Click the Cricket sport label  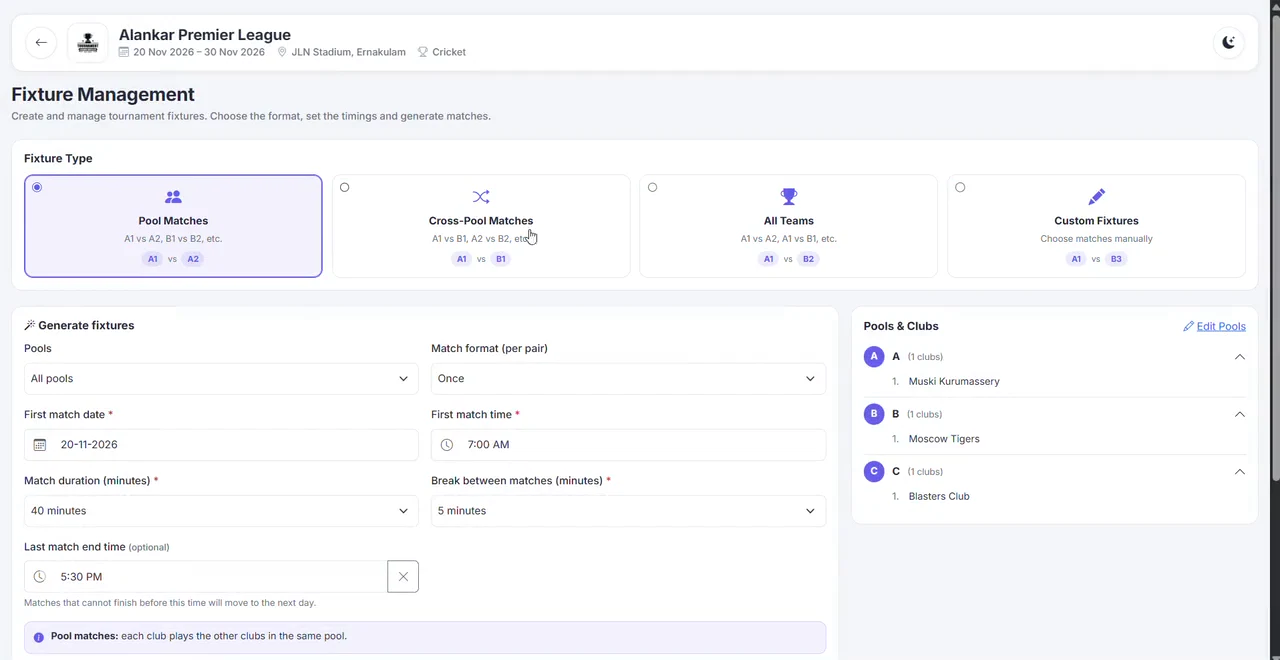tap(449, 52)
